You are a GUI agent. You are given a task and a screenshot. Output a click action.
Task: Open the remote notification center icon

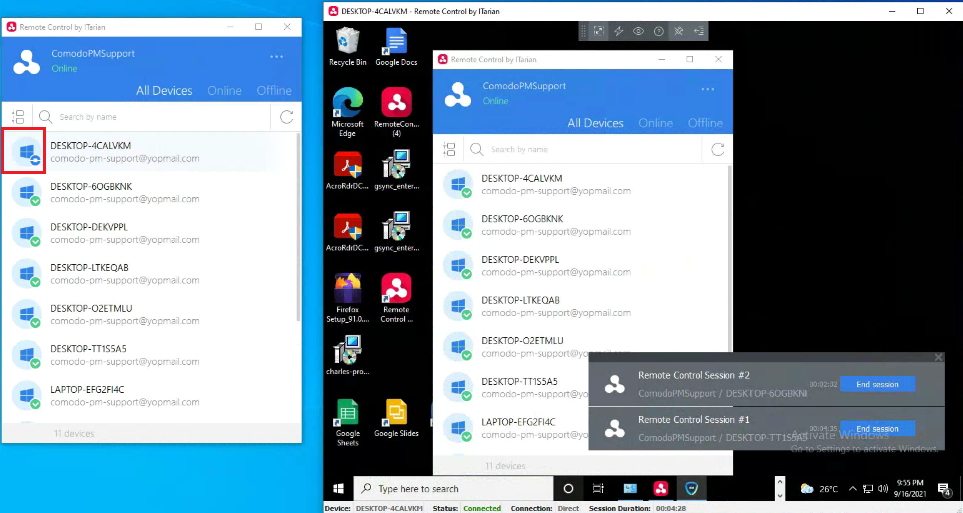click(x=945, y=489)
